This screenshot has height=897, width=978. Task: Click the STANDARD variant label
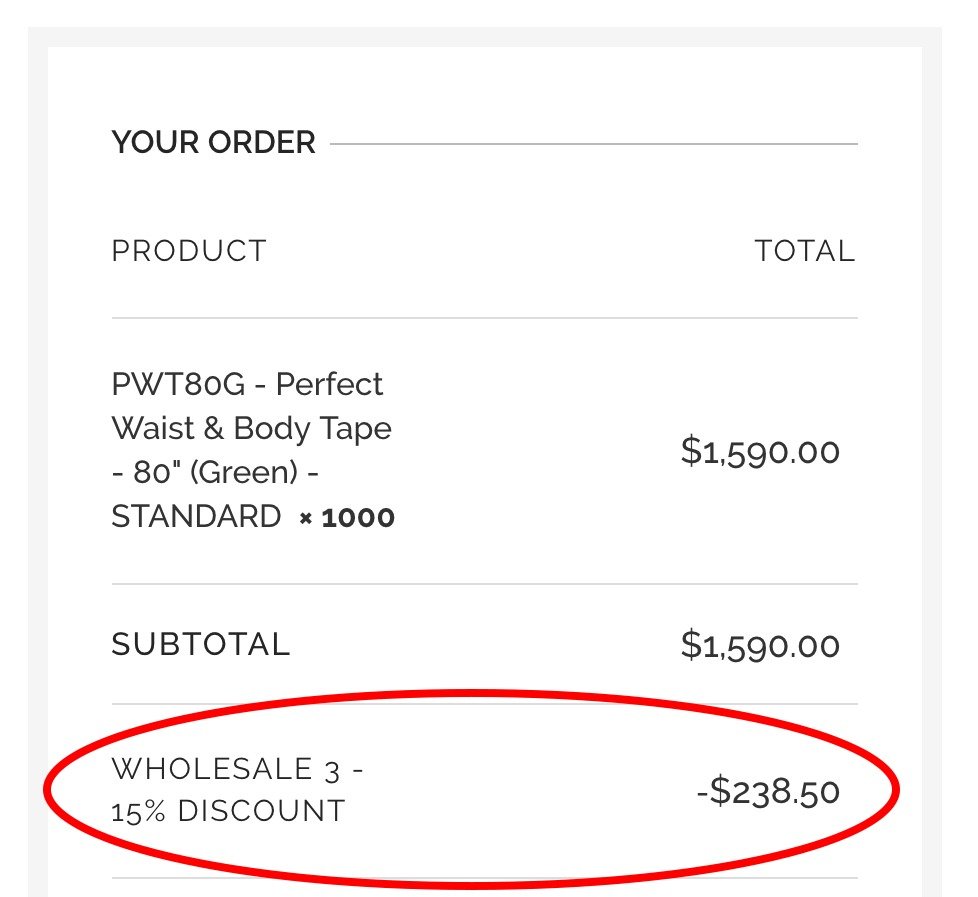pyautogui.click(x=196, y=516)
